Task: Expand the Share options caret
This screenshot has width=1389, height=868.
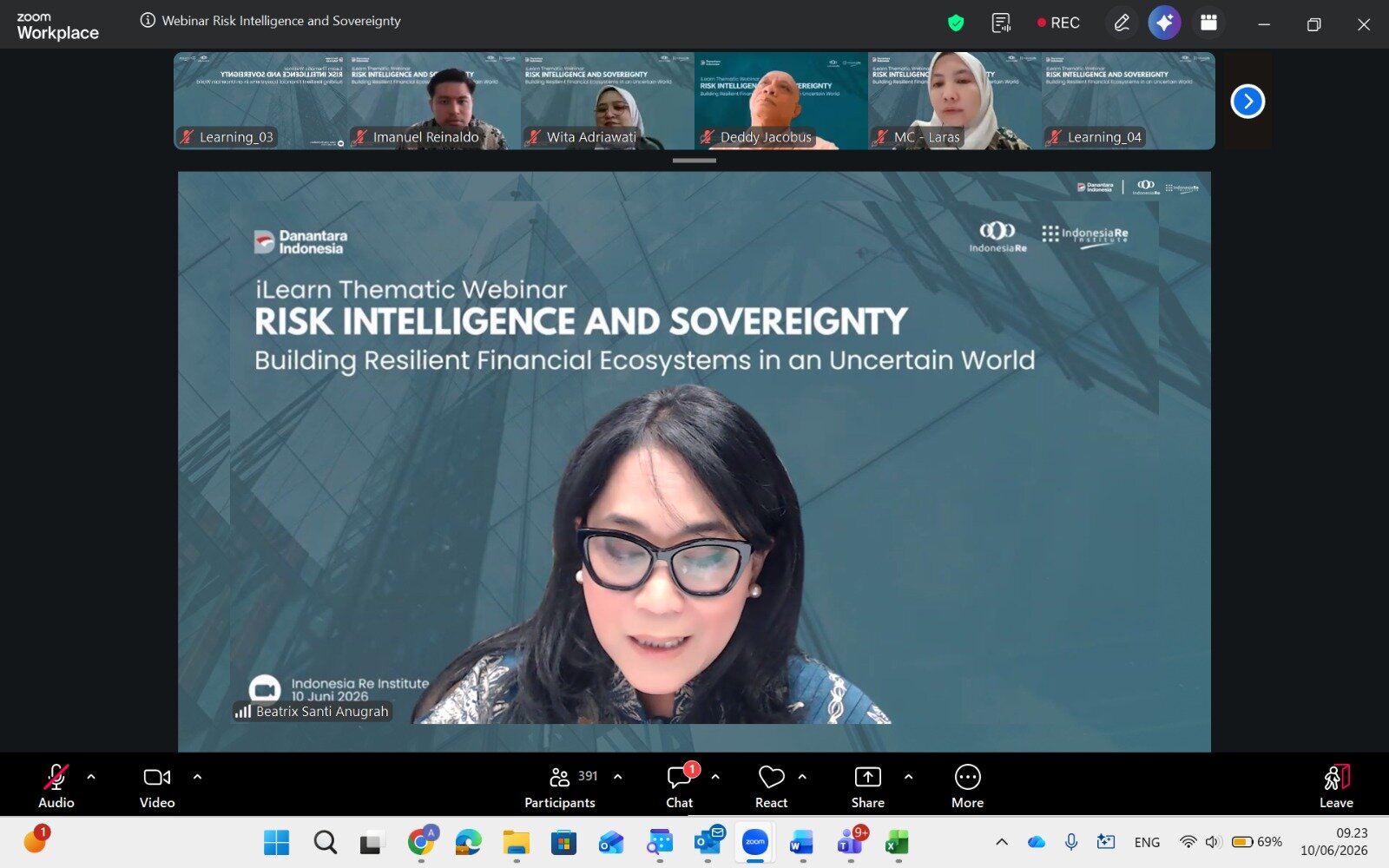Action: [908, 777]
